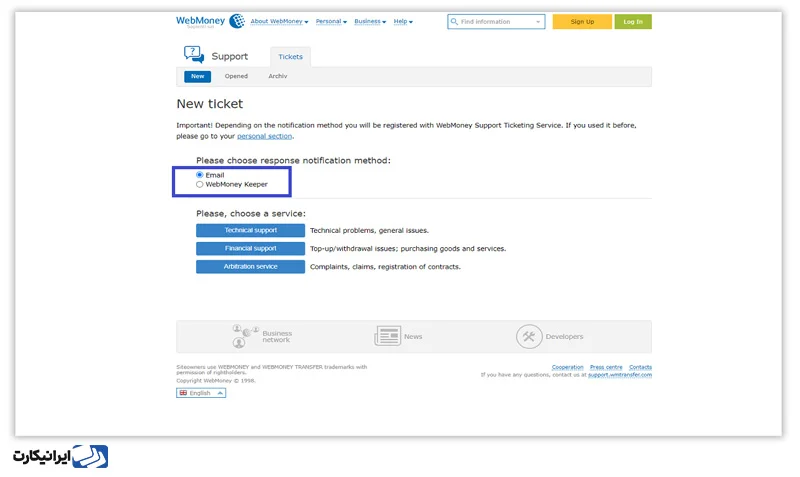This screenshot has width=800, height=477.
Task: Click the Find information search field
Action: 496,21
